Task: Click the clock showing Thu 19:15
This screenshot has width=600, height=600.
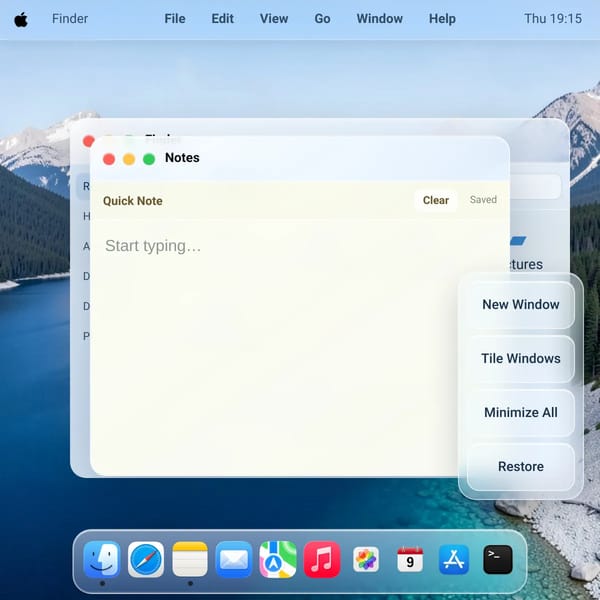Action: click(x=553, y=19)
